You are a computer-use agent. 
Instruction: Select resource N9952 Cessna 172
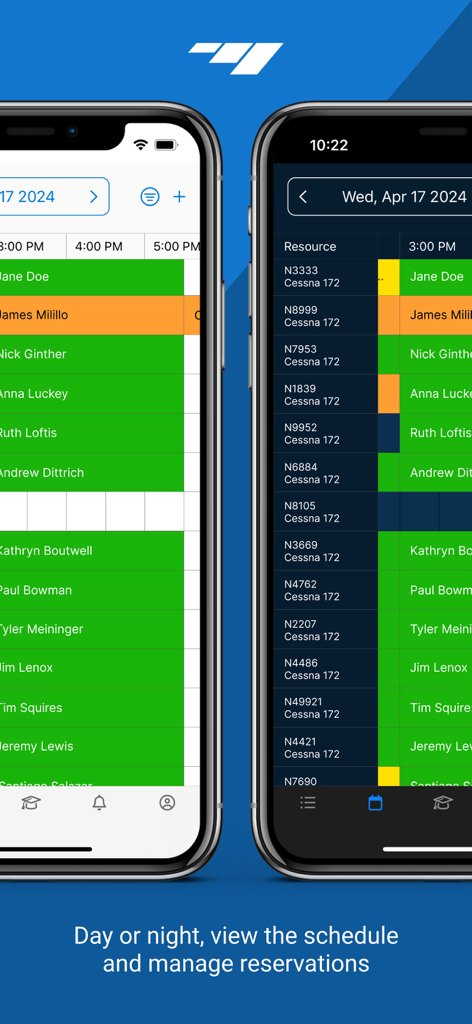click(x=325, y=433)
